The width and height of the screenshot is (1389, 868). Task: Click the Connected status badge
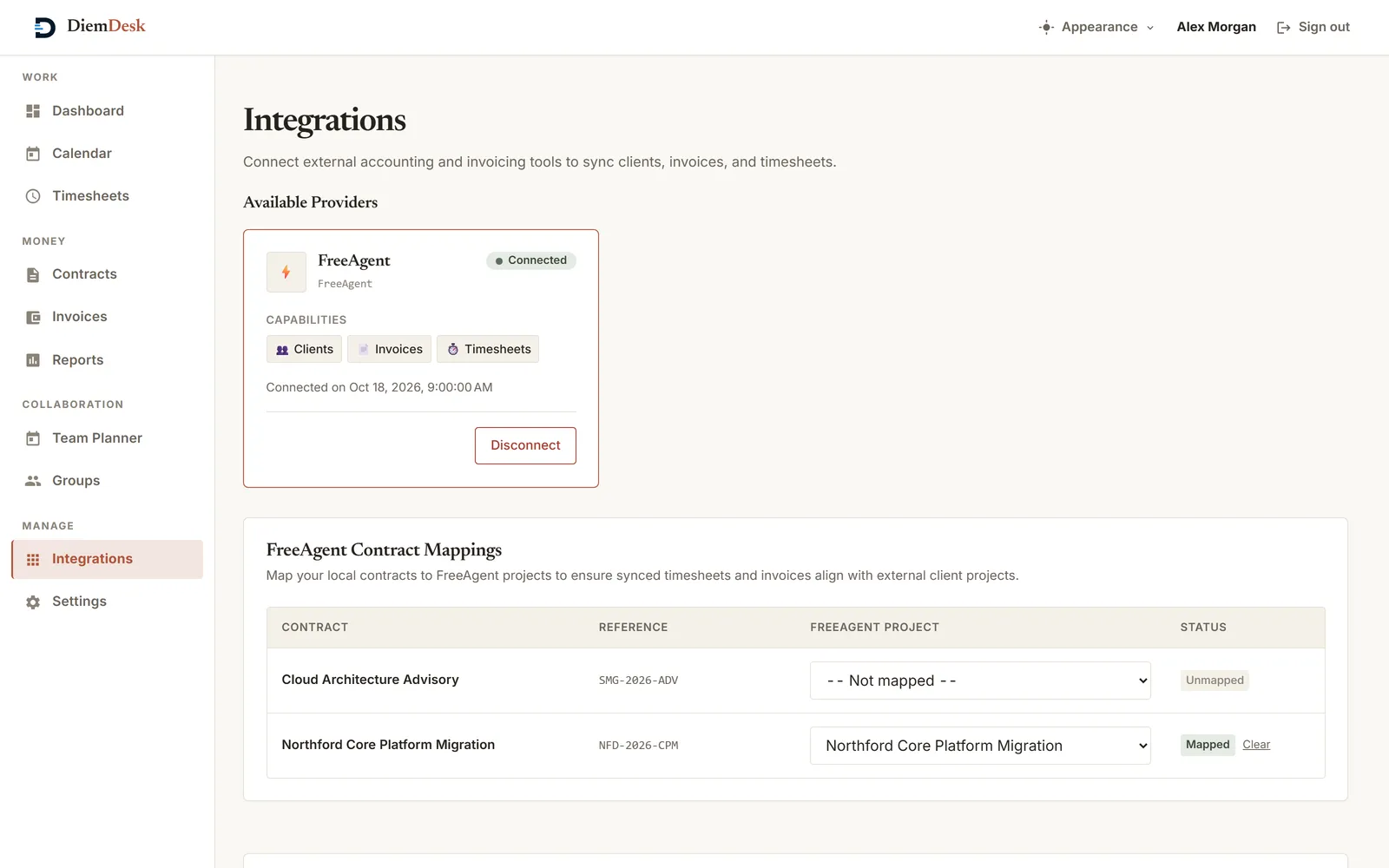point(531,260)
